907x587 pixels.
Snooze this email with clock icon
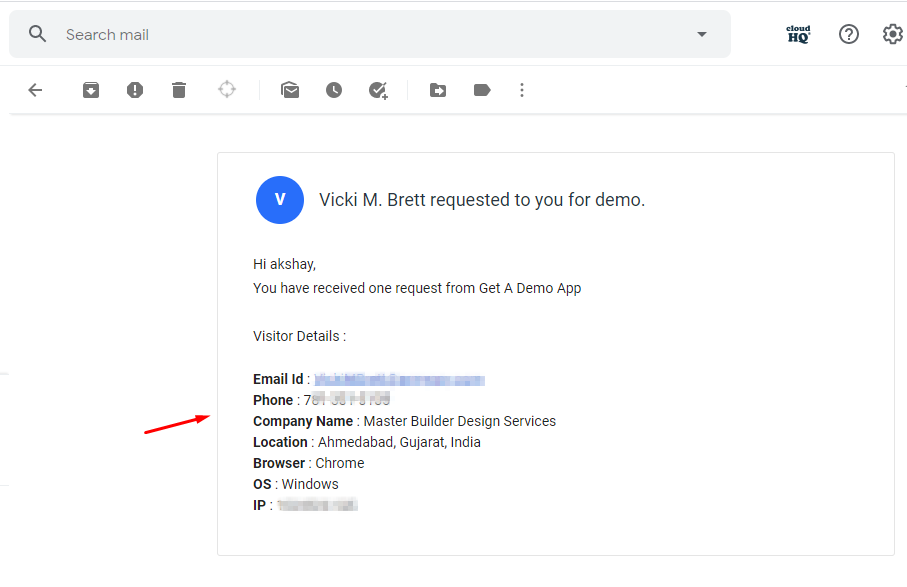pos(334,90)
